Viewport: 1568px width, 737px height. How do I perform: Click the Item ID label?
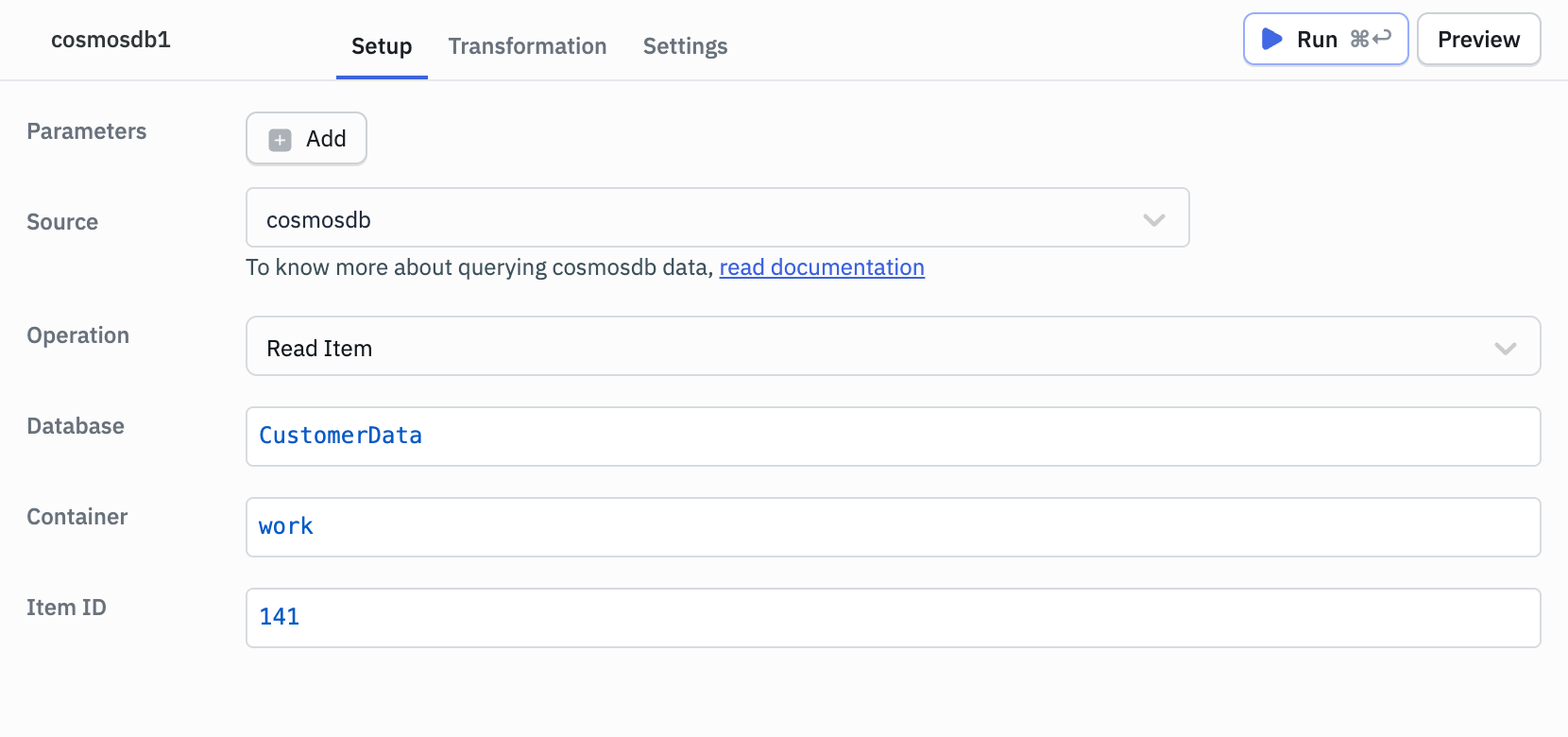tap(66, 608)
